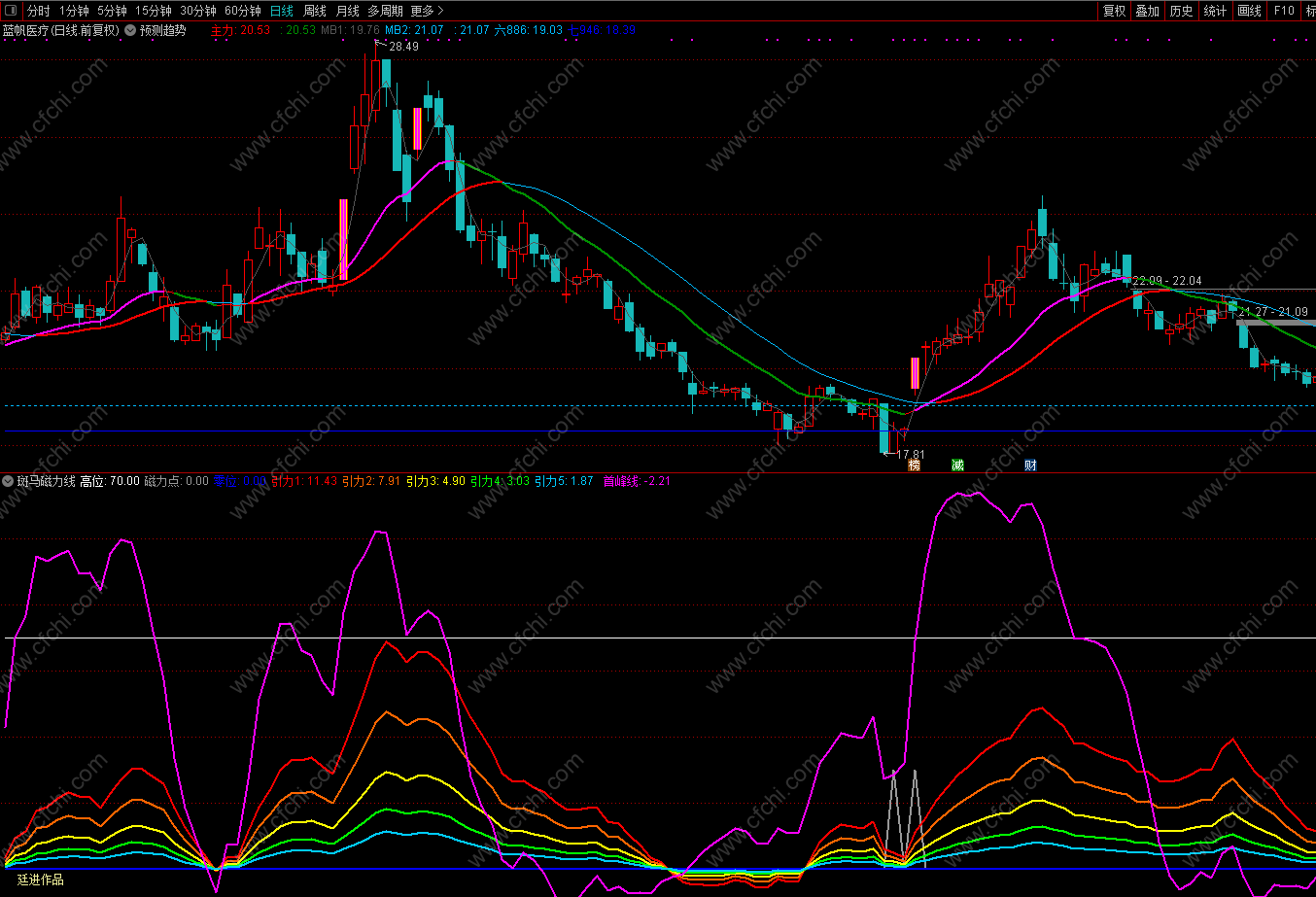Click the 首峰线: -2.21 label

tap(637, 480)
